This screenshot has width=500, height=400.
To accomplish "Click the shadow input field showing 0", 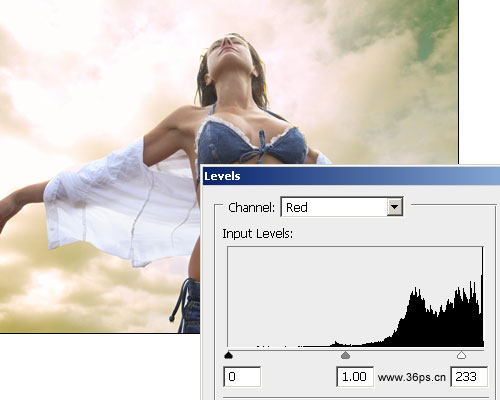I will click(242, 377).
